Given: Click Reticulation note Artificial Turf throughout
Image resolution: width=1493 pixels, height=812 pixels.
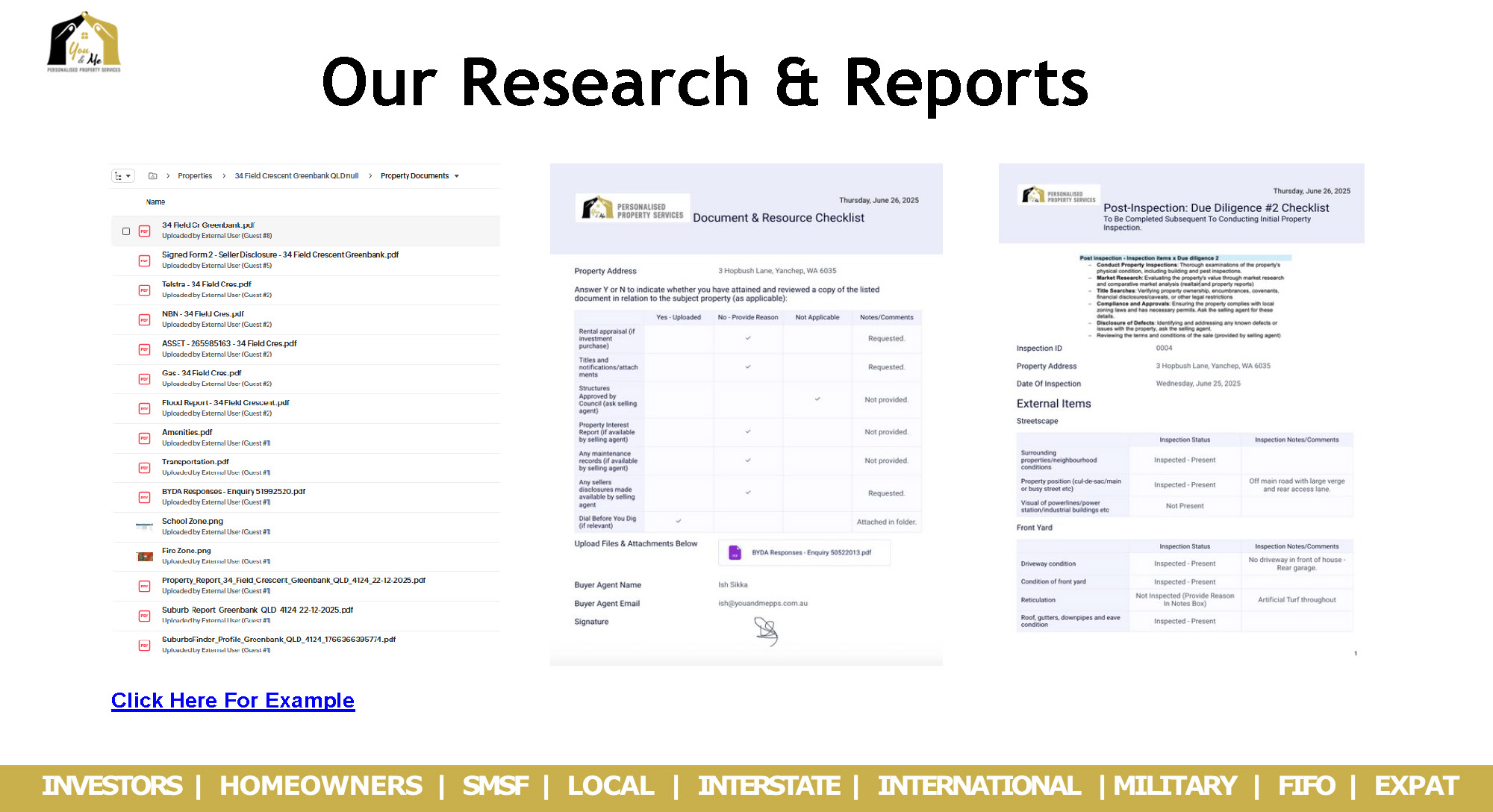Looking at the screenshot, I should click(1297, 600).
